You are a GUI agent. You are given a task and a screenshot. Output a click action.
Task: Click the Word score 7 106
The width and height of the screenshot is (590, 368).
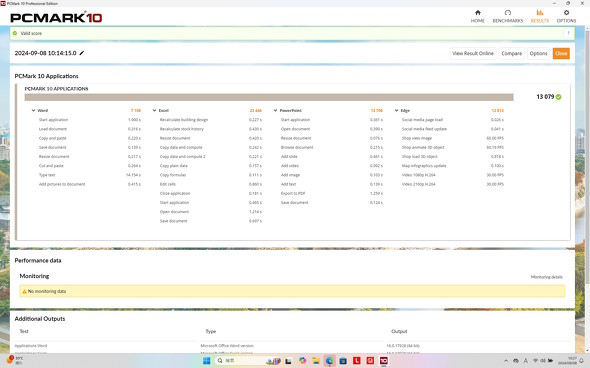[x=135, y=111]
